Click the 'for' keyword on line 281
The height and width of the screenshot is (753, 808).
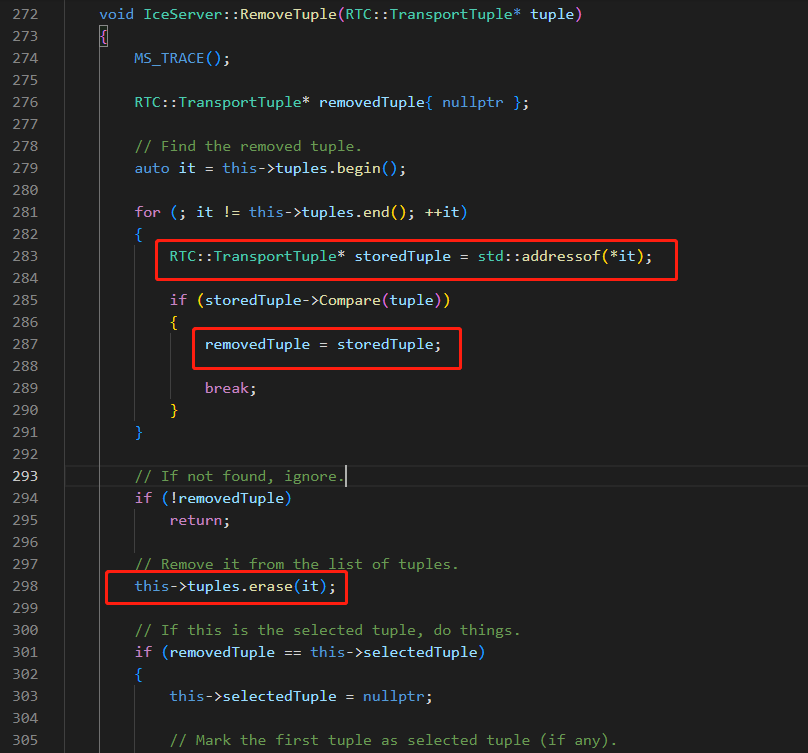coord(147,212)
